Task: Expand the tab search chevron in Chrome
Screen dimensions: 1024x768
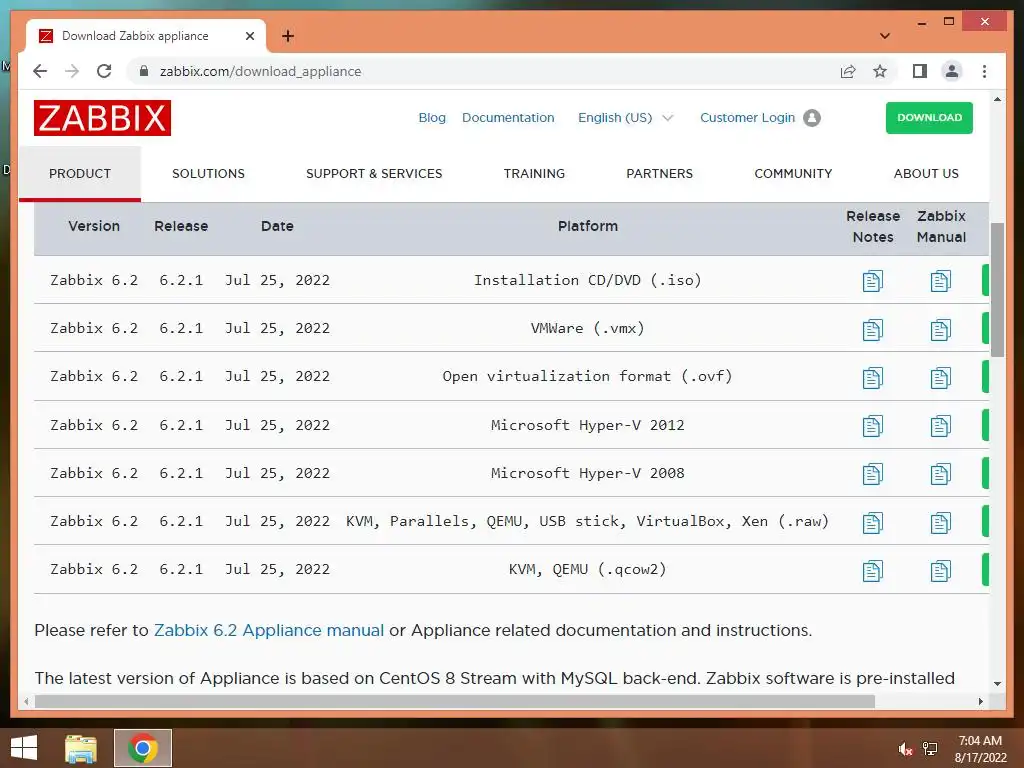Action: 885,36
